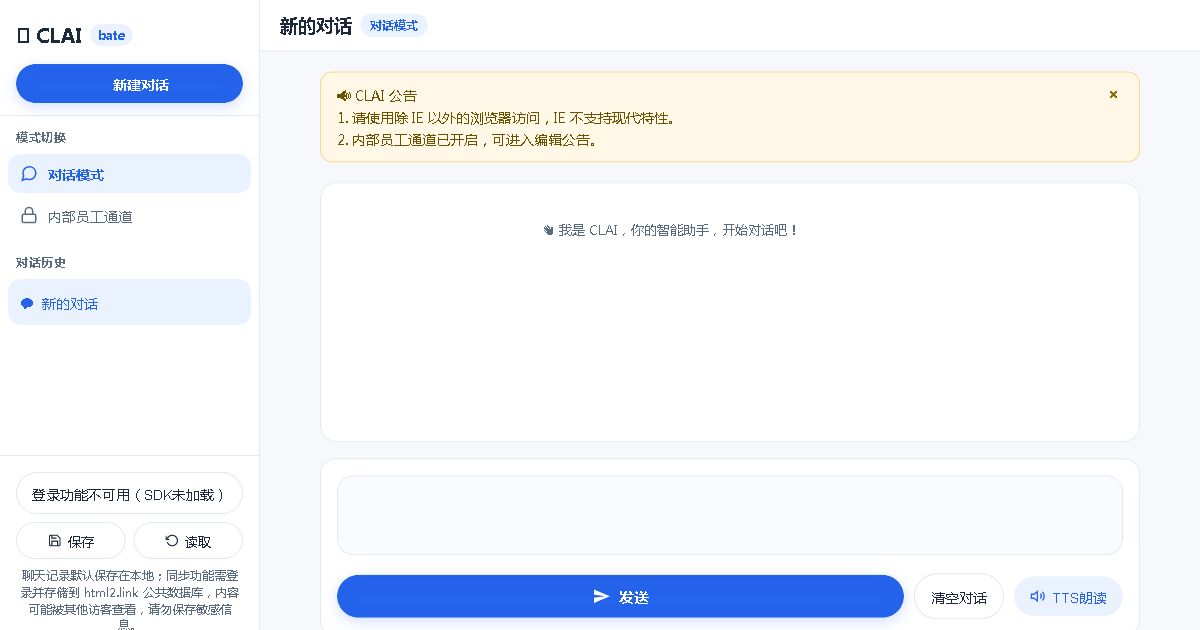Open 新的对话 in chat history
This screenshot has height=630, width=1200.
(x=129, y=302)
